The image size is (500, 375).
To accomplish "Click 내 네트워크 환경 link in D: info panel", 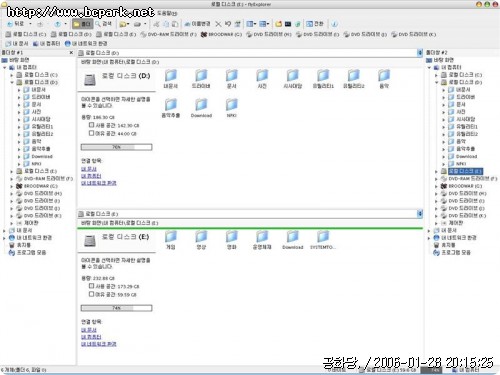I will (x=99, y=183).
